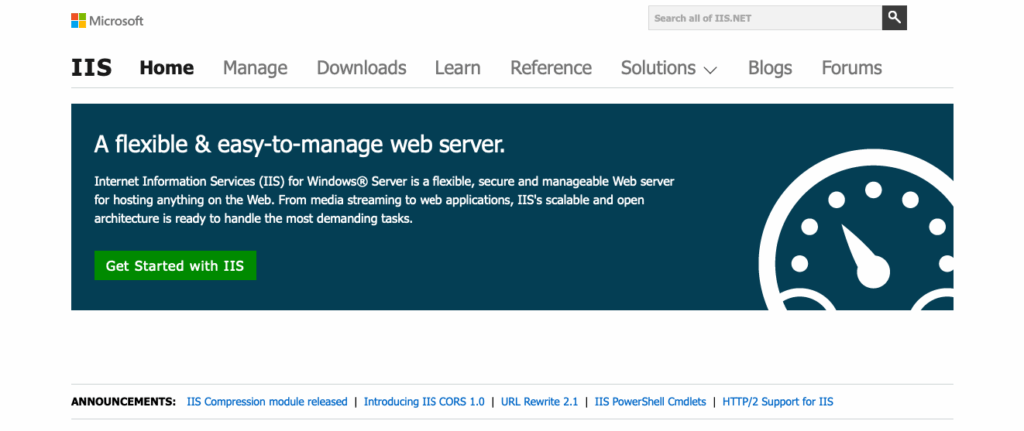Open HTTP/2 Support for IIS link
This screenshot has height=431, width=1024.
point(778,402)
